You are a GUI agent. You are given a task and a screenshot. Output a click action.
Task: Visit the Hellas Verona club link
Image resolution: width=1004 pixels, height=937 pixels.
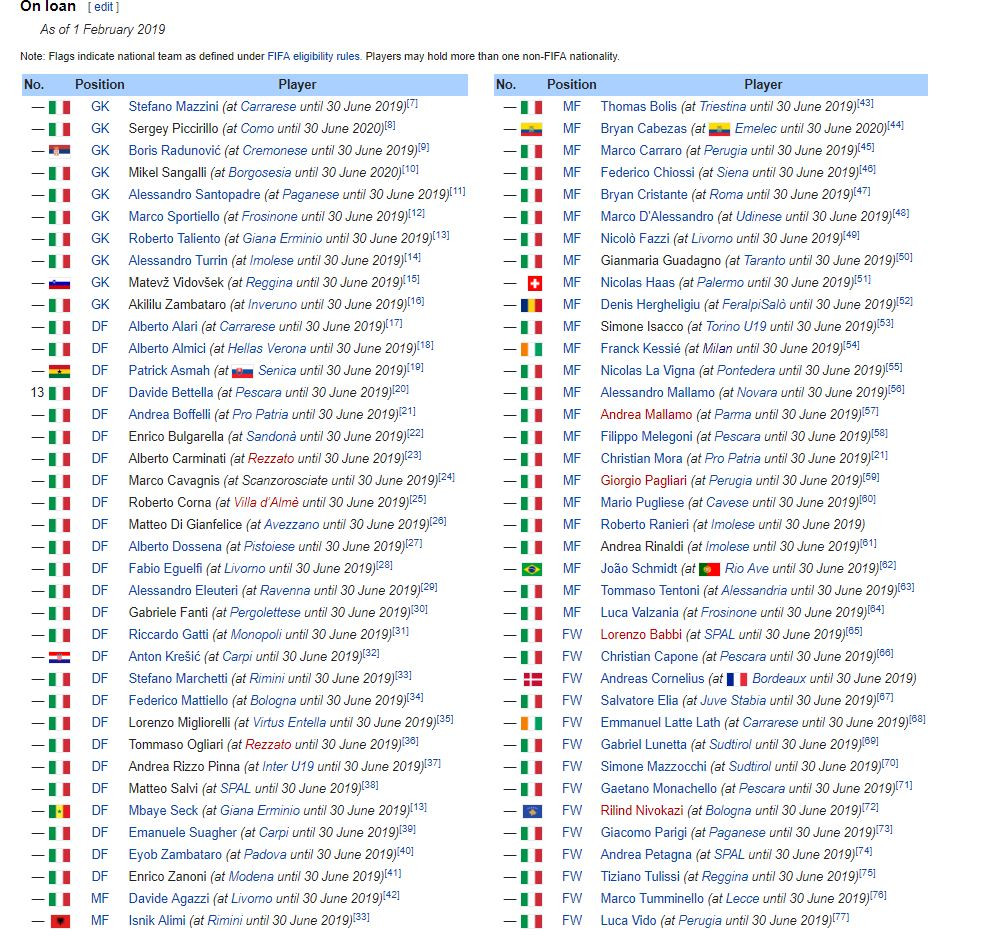point(266,348)
